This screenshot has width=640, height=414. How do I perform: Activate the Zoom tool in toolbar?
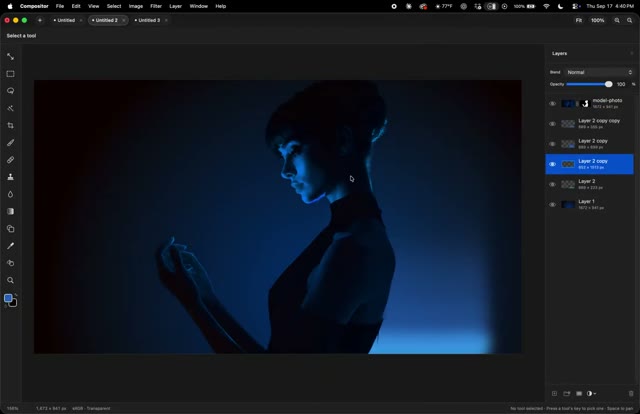pyautogui.click(x=11, y=280)
